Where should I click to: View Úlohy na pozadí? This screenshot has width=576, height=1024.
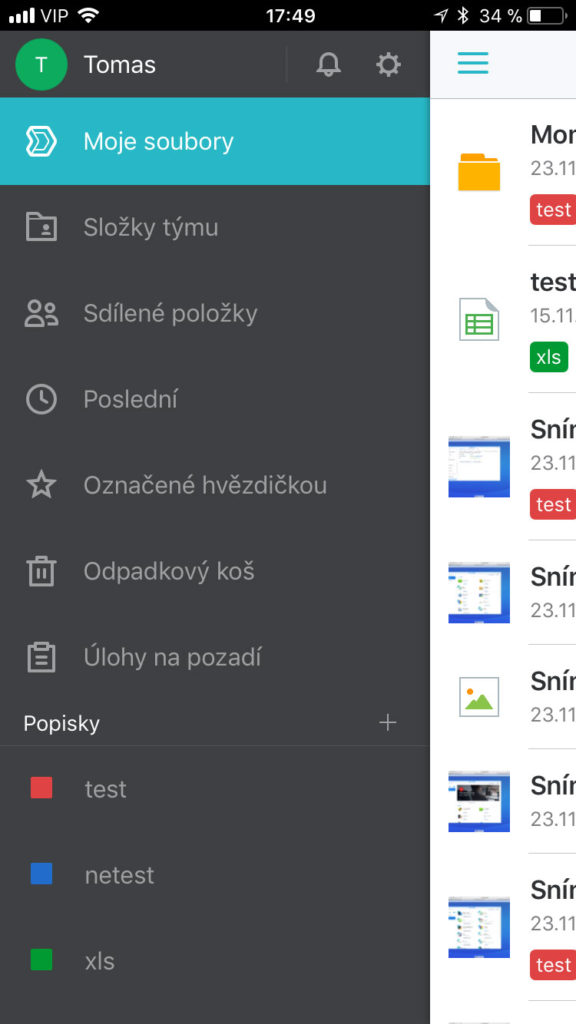[215, 657]
